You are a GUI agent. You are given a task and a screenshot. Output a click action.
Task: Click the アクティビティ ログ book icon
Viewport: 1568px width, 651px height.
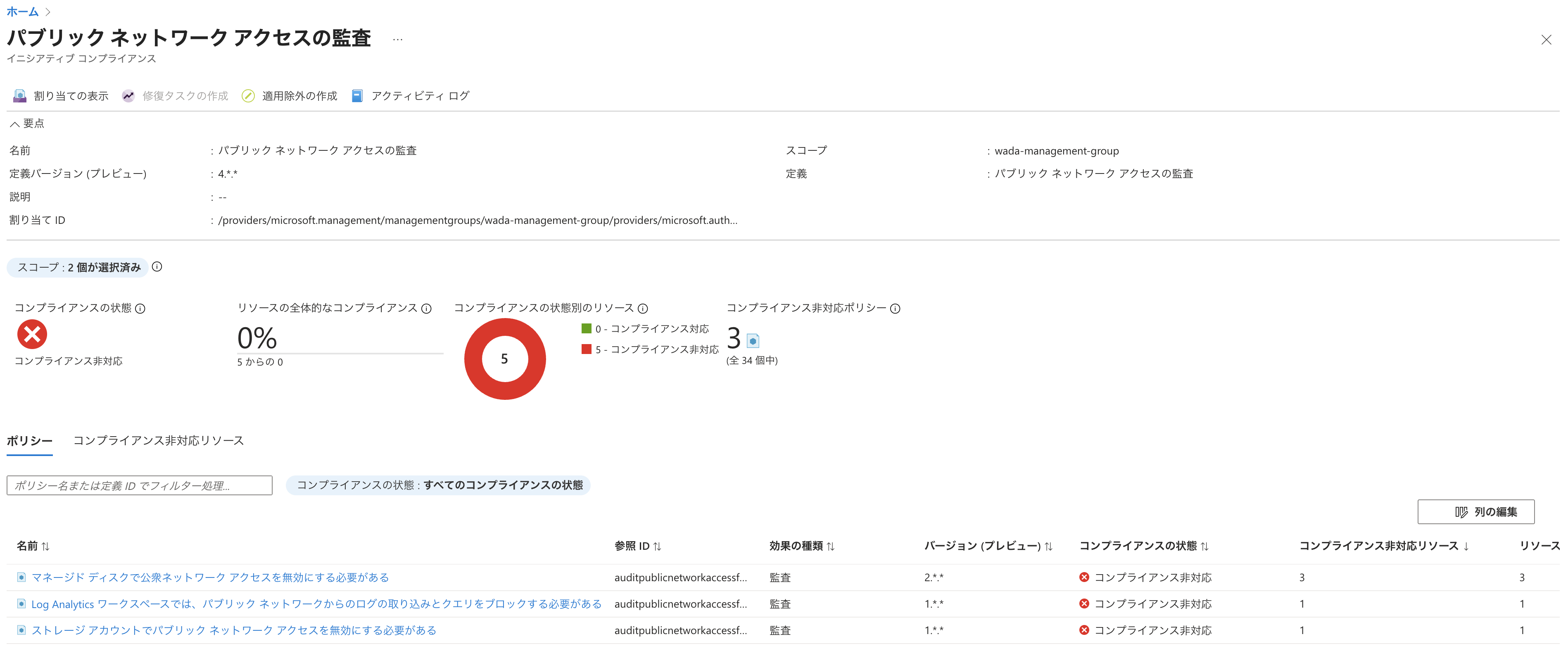click(x=357, y=95)
